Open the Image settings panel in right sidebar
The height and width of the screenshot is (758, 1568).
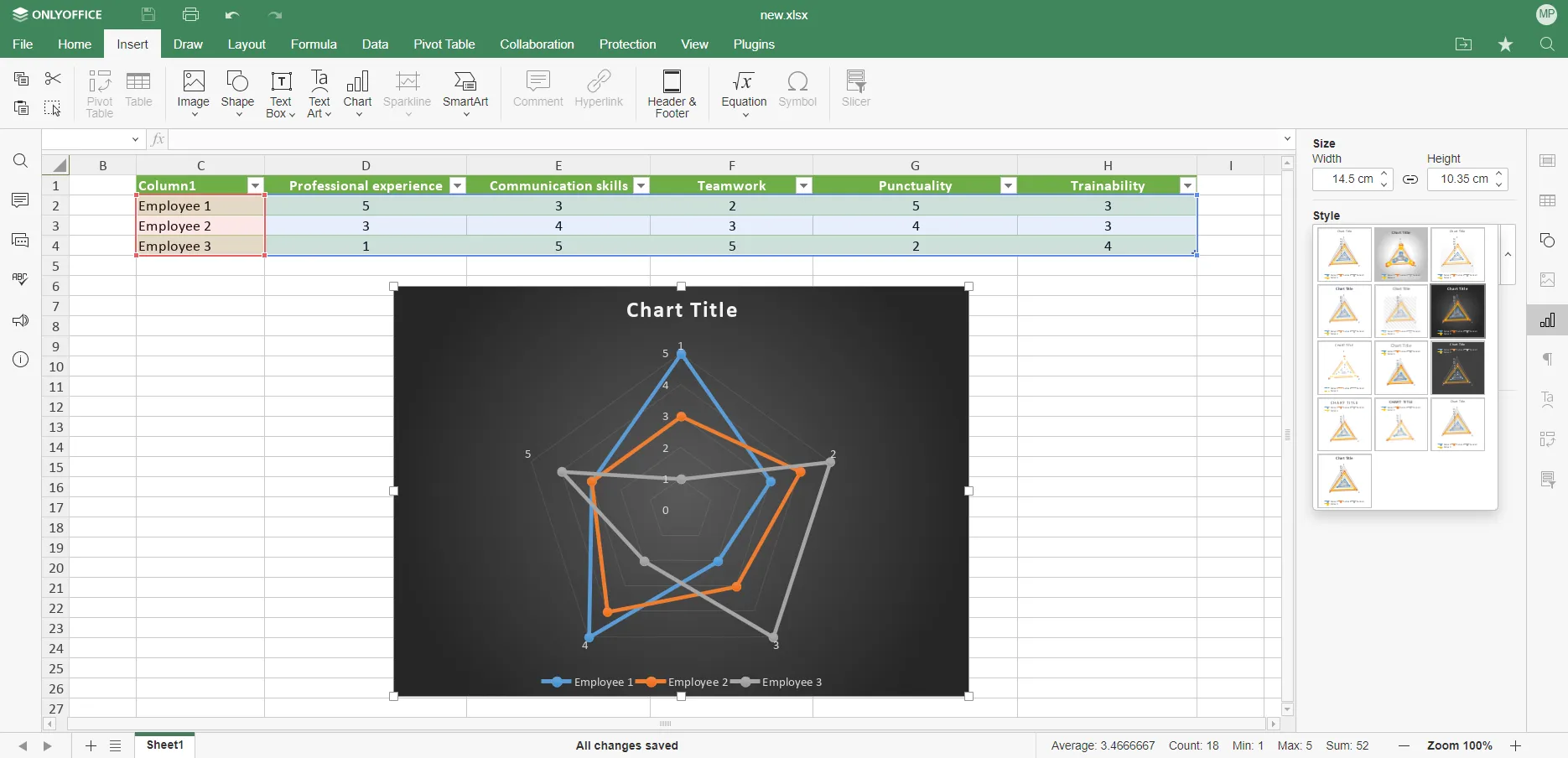(x=1547, y=280)
